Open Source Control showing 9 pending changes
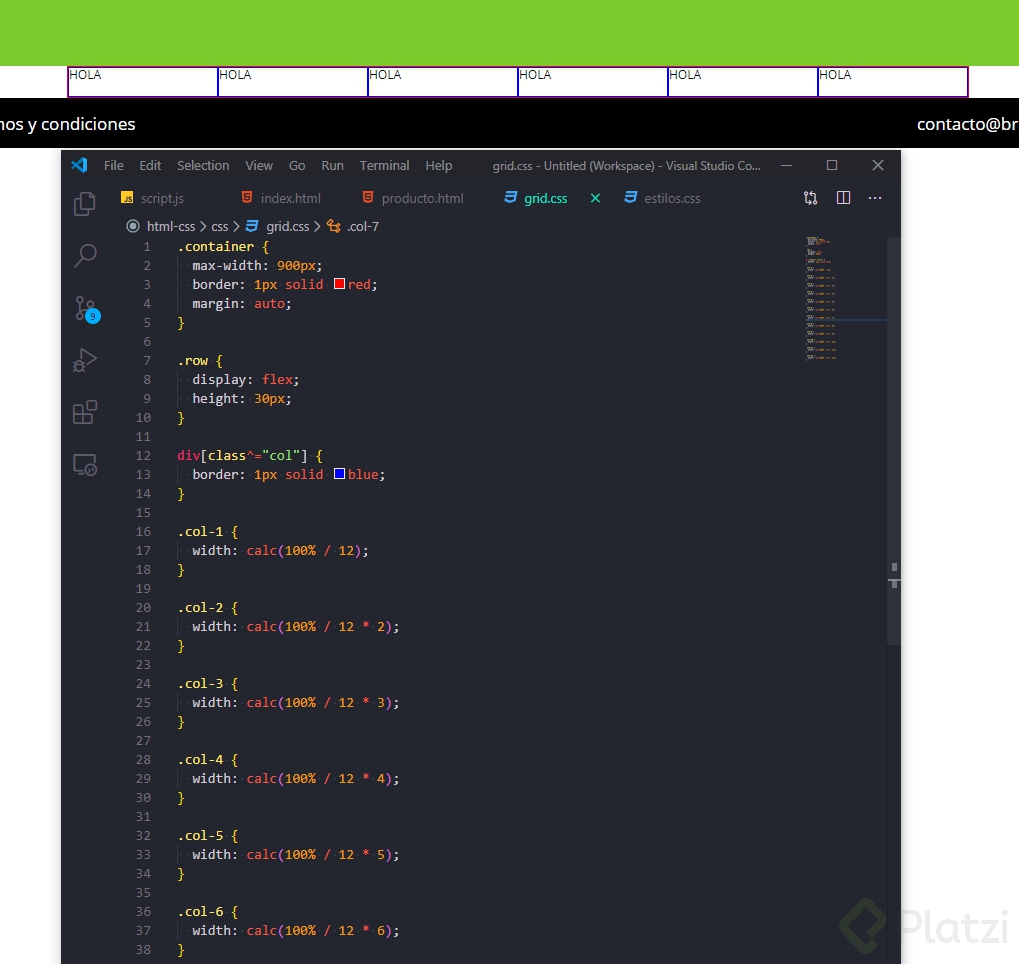Screen dimensions: 1019x964 [84, 308]
